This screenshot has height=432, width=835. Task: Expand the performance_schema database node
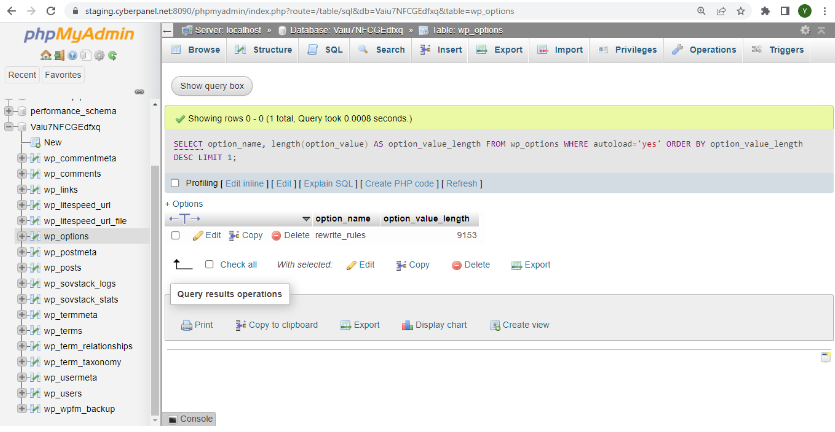point(9,111)
